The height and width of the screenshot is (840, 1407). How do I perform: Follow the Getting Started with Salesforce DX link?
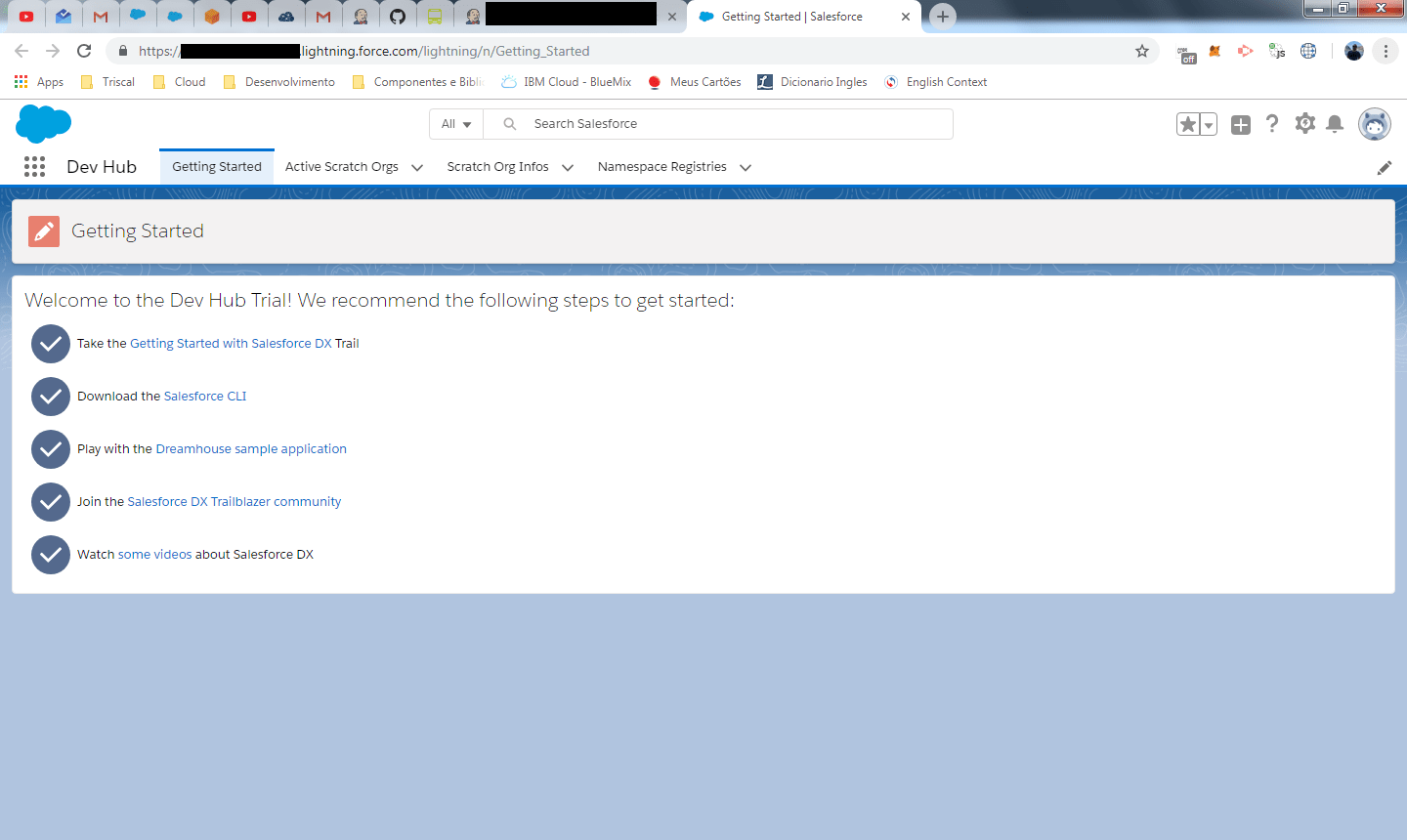click(231, 344)
